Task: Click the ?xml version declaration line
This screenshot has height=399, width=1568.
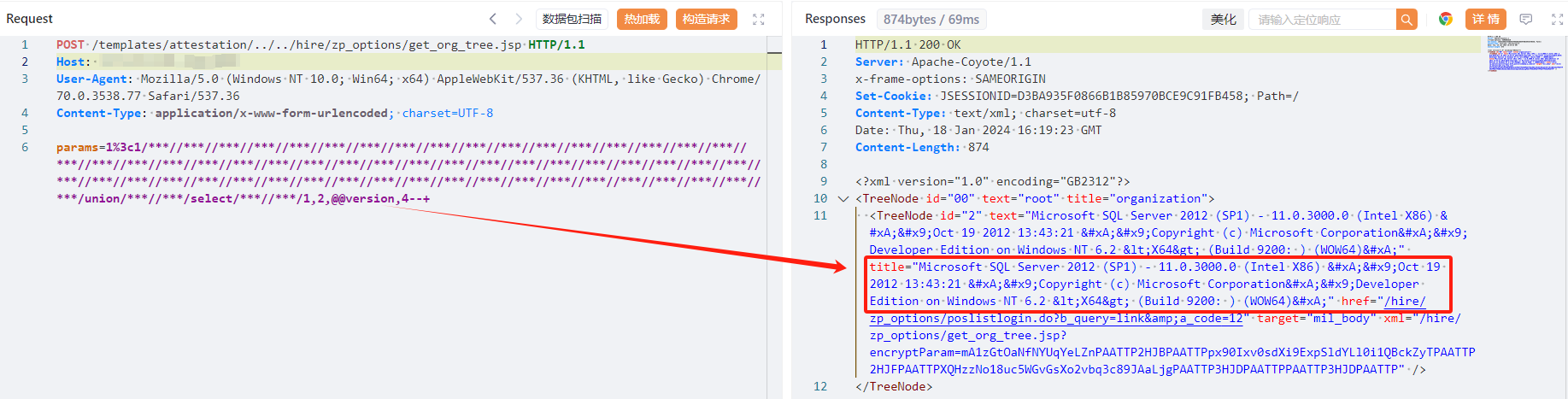Action: tap(992, 181)
